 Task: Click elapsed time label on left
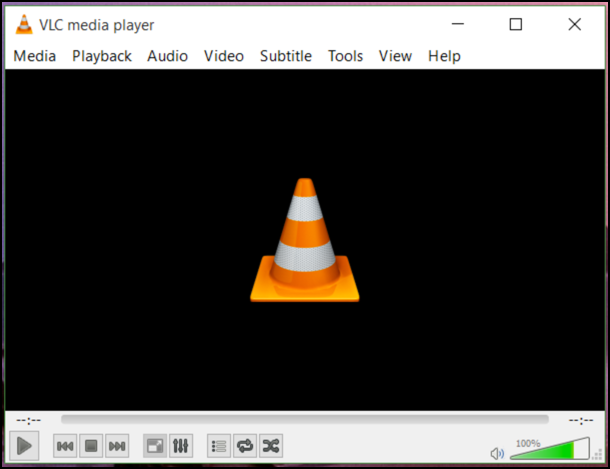coord(28,420)
